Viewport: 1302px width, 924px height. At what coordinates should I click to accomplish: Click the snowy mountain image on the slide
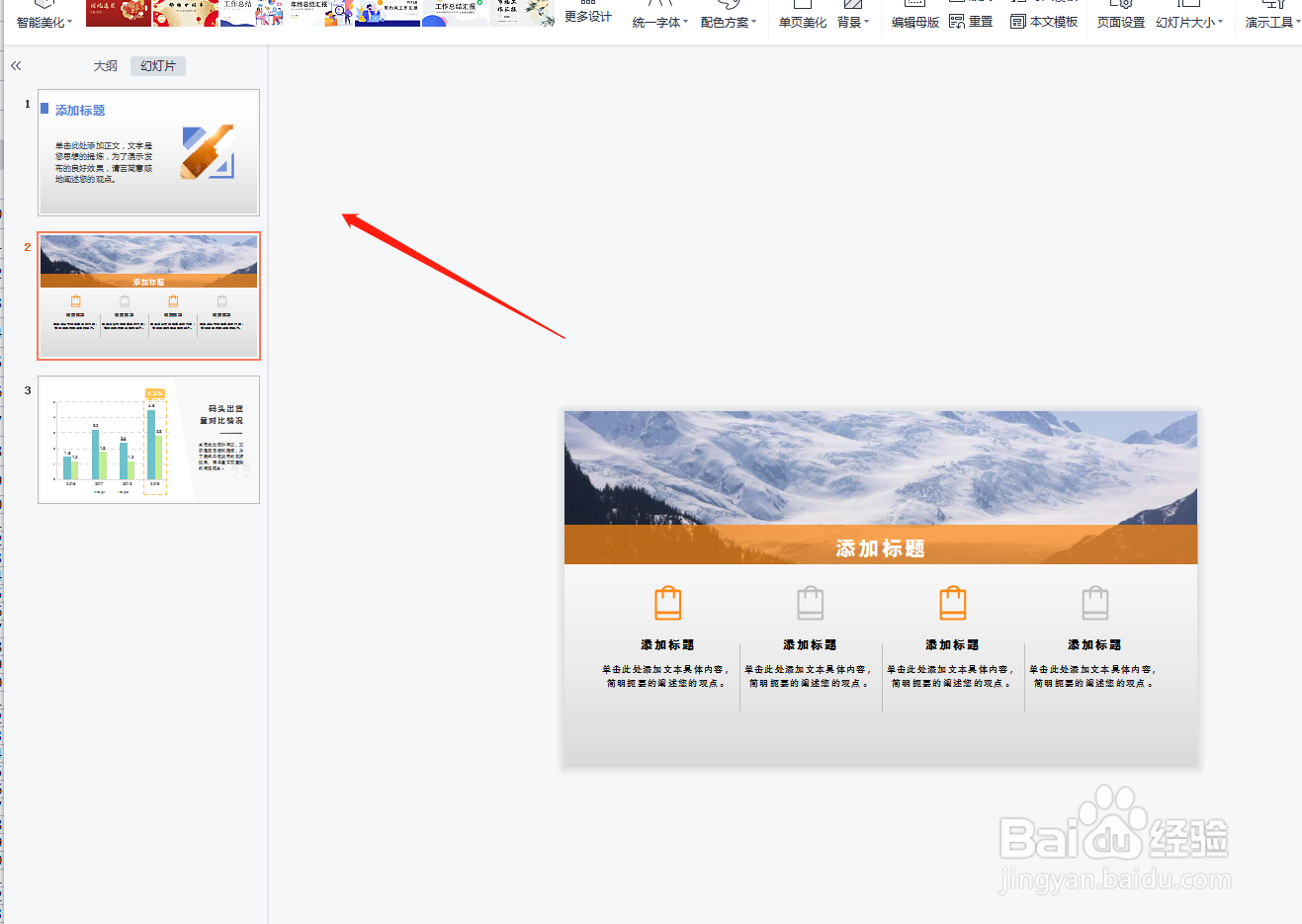click(x=881, y=467)
